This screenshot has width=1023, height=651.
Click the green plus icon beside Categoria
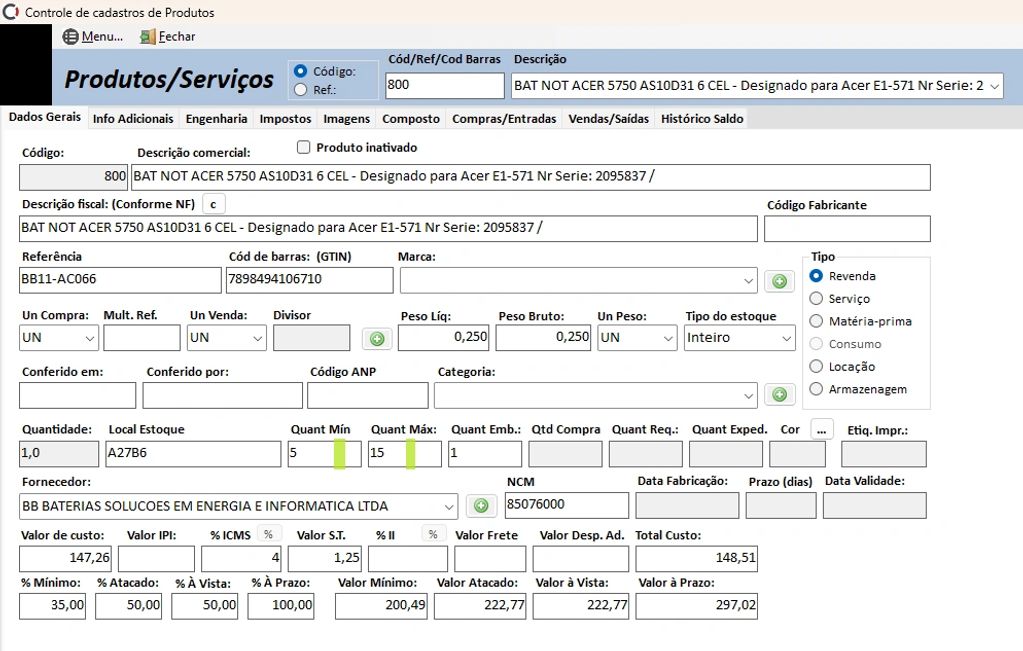pyautogui.click(x=779, y=395)
